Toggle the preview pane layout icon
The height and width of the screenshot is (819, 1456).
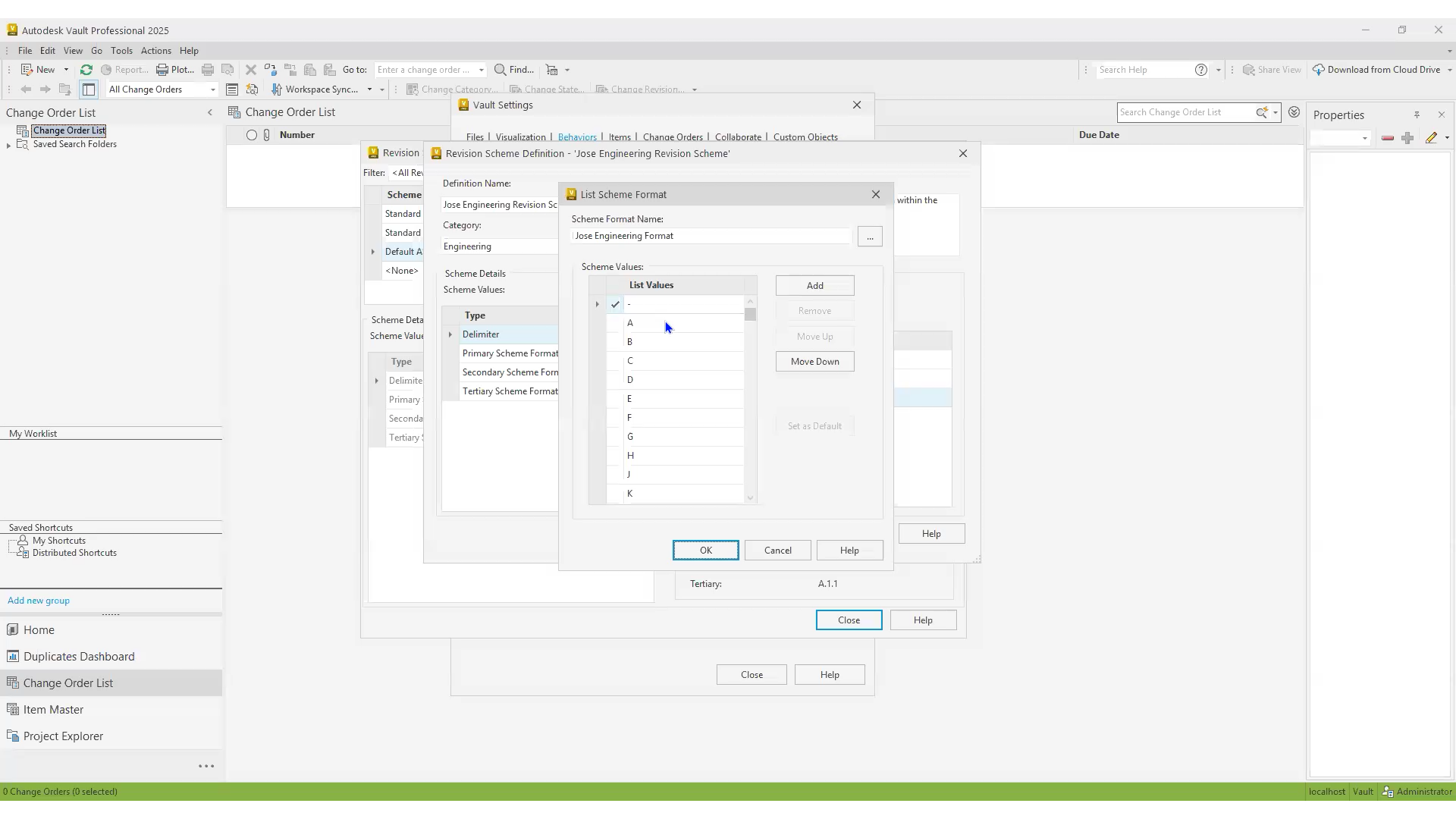click(x=89, y=89)
